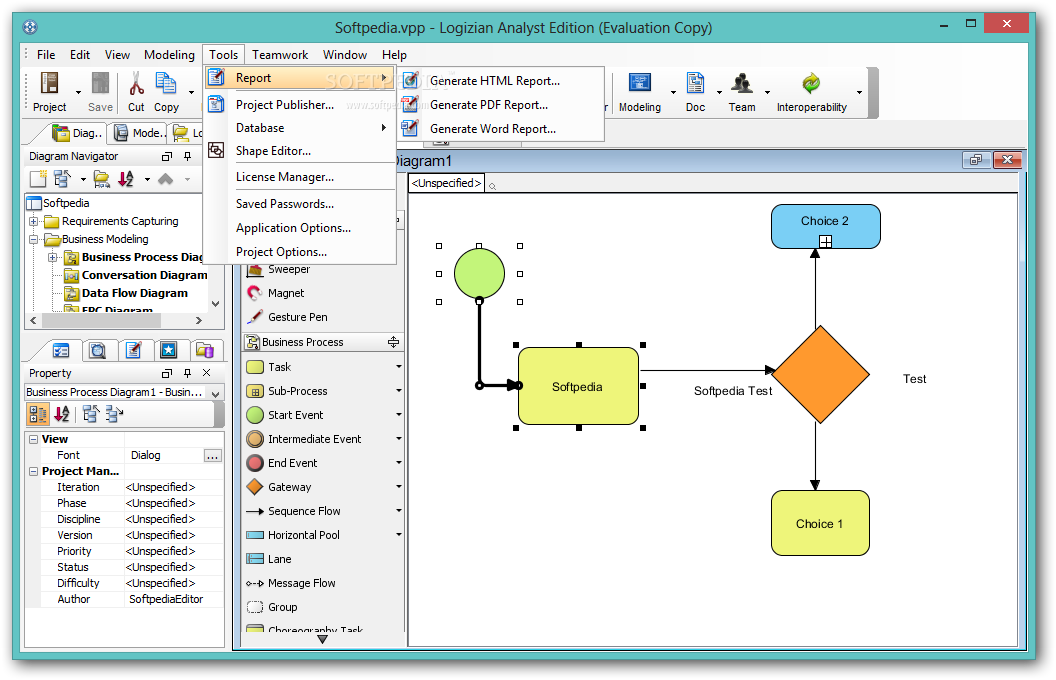Screen dimensions: 1056x680
Task: Open the Task tool dropdown arrow
Action: pos(399,367)
